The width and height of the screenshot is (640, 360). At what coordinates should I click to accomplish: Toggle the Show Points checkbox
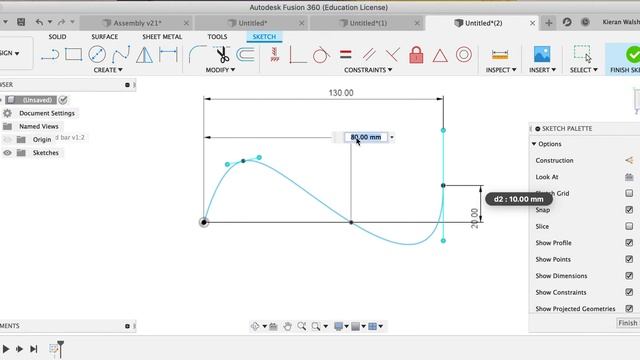[x=629, y=259]
